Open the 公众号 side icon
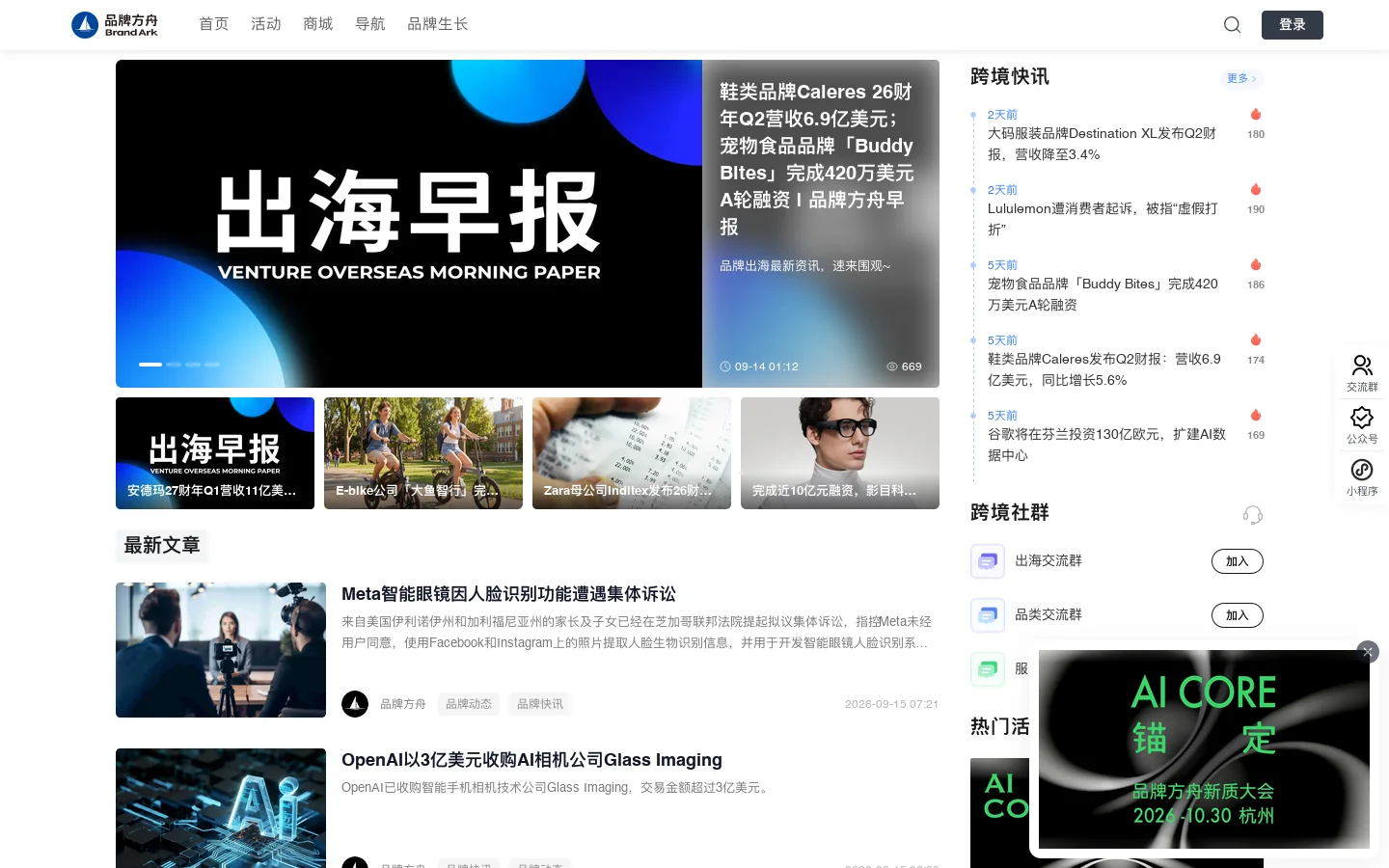Image resolution: width=1389 pixels, height=868 pixels. 1362,425
